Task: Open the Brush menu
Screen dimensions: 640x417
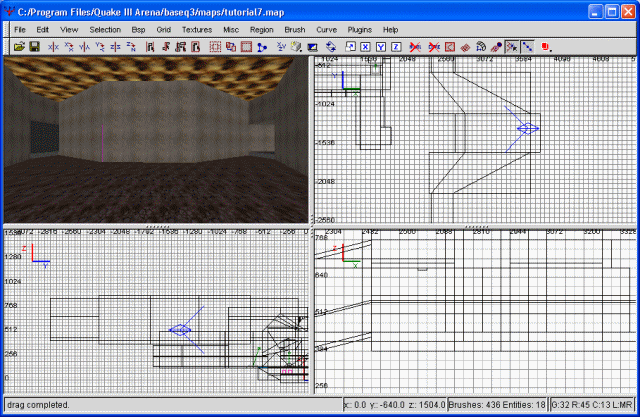Action: pos(295,30)
